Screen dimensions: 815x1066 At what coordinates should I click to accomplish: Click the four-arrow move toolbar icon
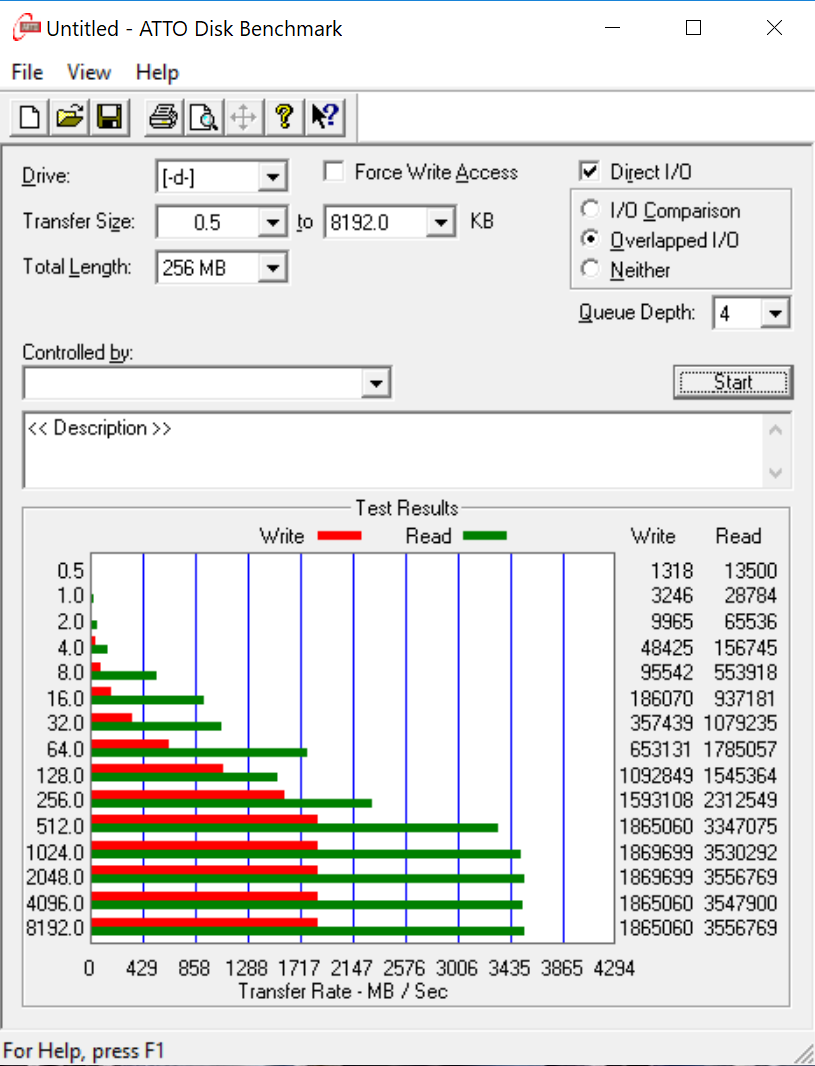pos(243,117)
